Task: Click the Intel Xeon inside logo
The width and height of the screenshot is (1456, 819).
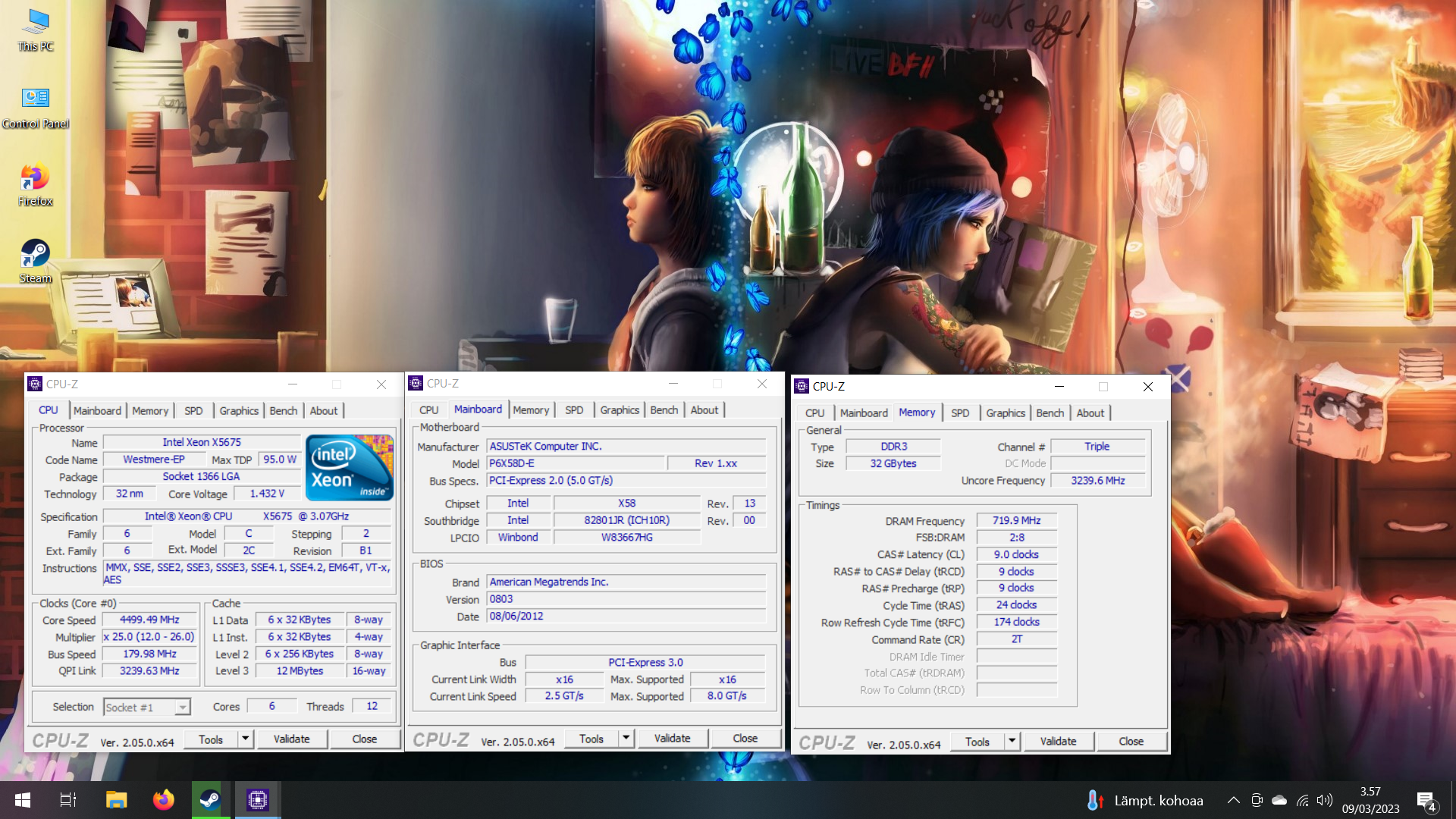Action: point(349,467)
